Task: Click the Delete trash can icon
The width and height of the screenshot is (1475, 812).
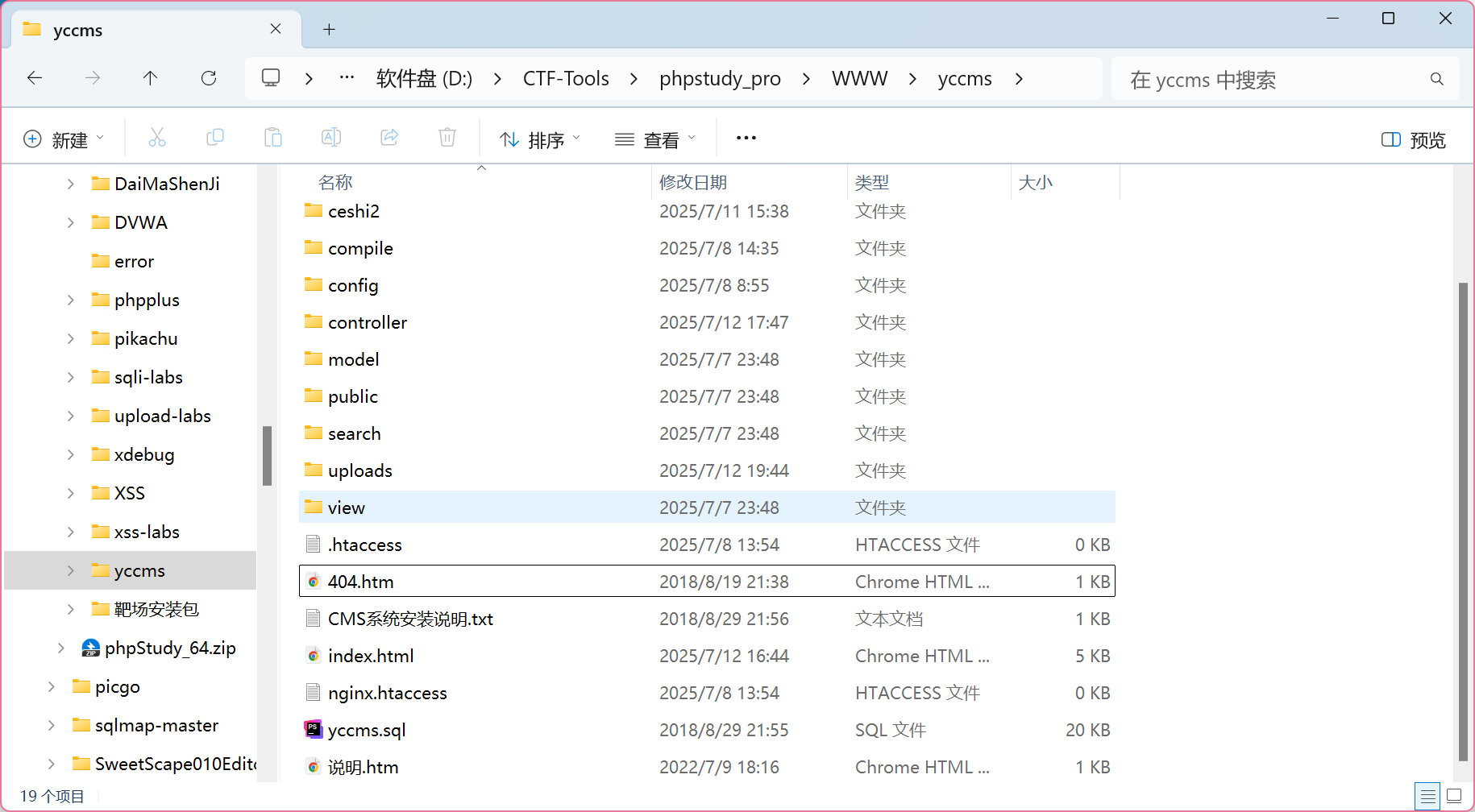Action: [x=447, y=138]
